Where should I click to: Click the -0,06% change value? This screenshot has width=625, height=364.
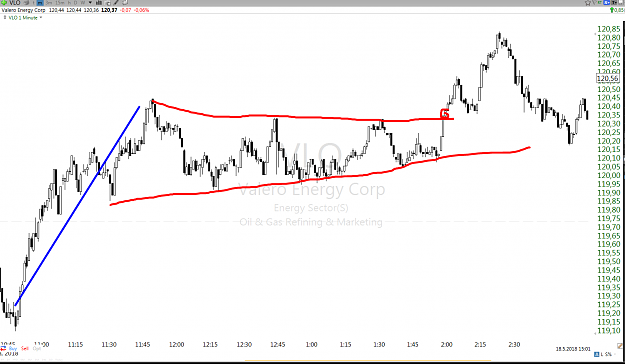click(142, 10)
